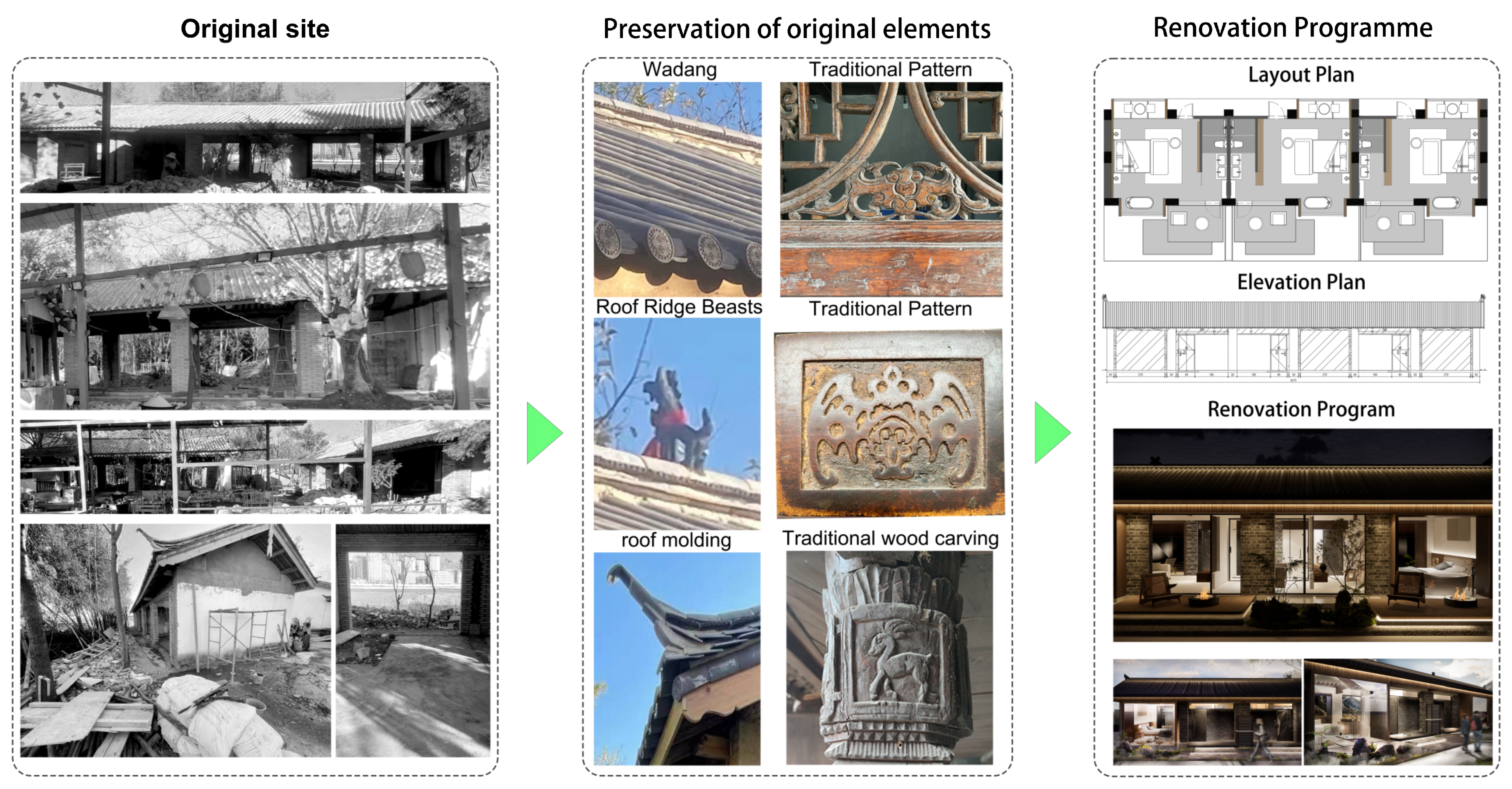The image size is (1512, 789).
Task: Select the white wall scaffolding photo
Action: coord(175,640)
